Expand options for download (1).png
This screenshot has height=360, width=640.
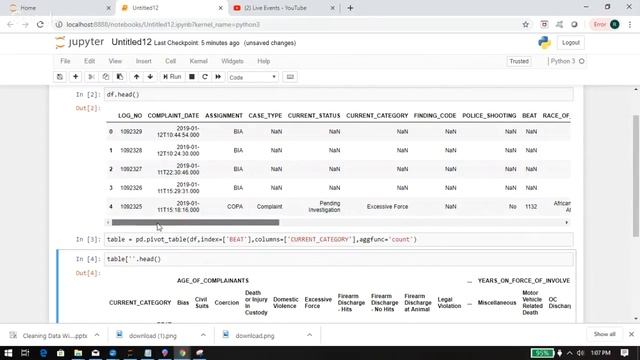[203, 335]
